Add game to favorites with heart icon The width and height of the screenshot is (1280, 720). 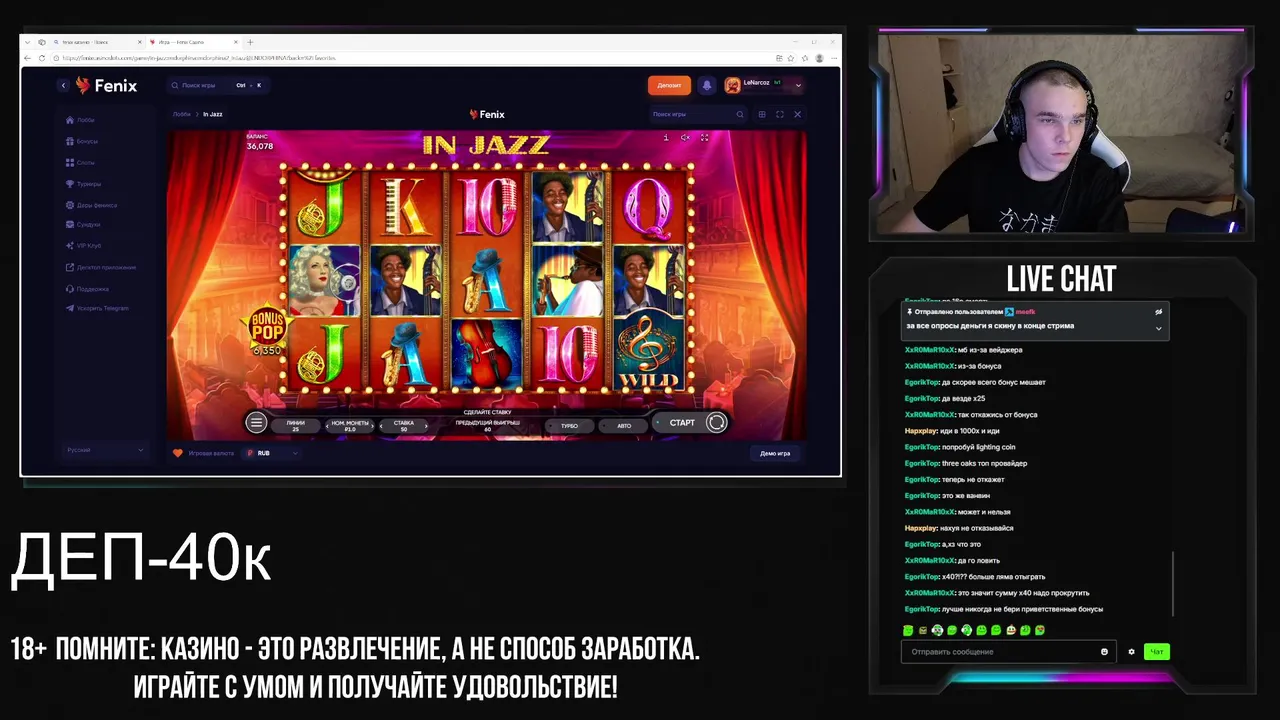coord(178,453)
